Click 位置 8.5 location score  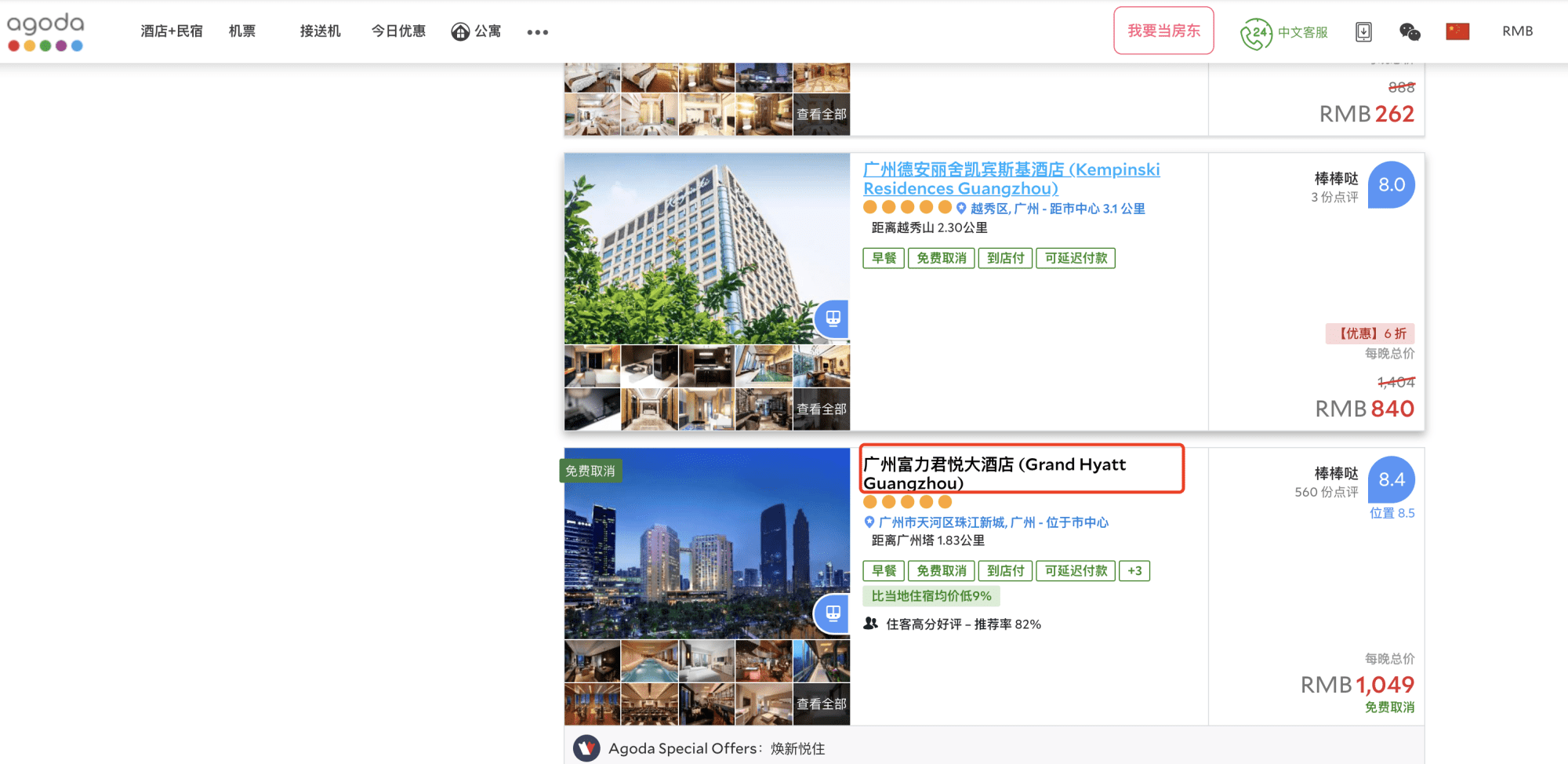coord(1392,513)
